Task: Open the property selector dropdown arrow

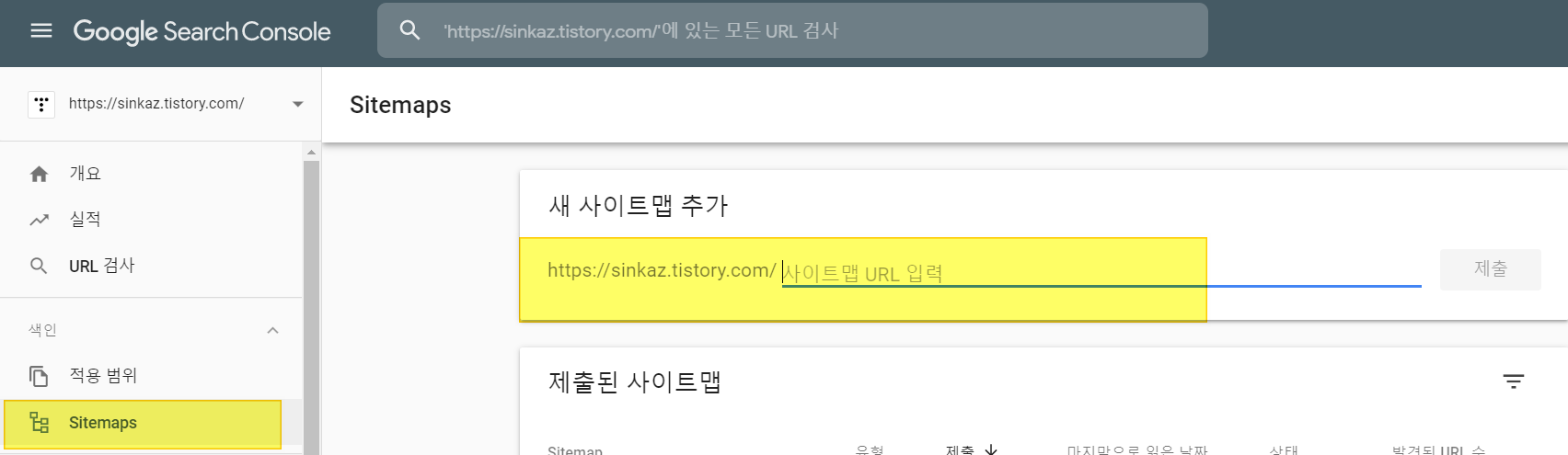Action: pyautogui.click(x=298, y=104)
